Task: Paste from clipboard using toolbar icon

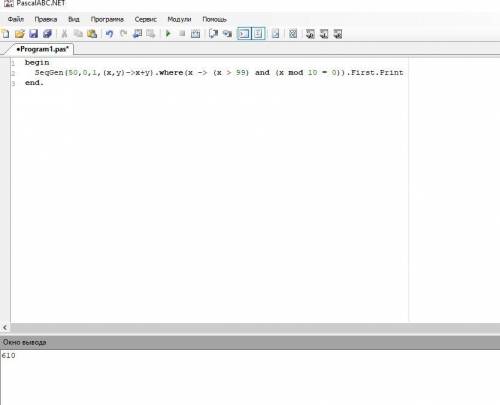Action: 92,34
